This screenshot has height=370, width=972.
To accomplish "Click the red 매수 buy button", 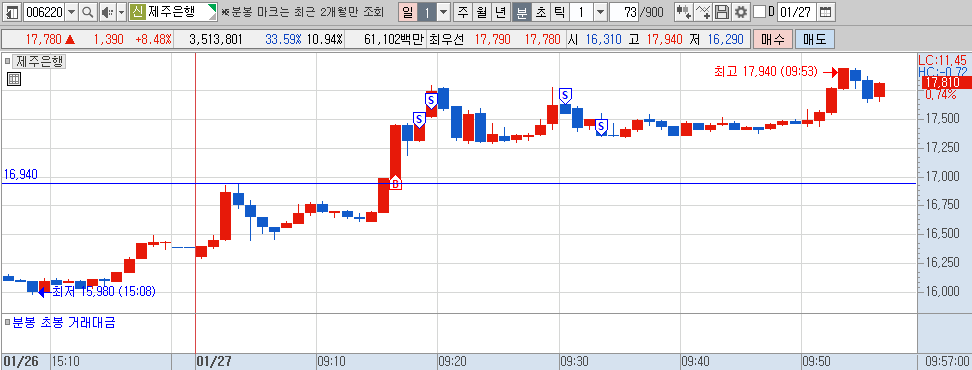I will pyautogui.click(x=772, y=40).
